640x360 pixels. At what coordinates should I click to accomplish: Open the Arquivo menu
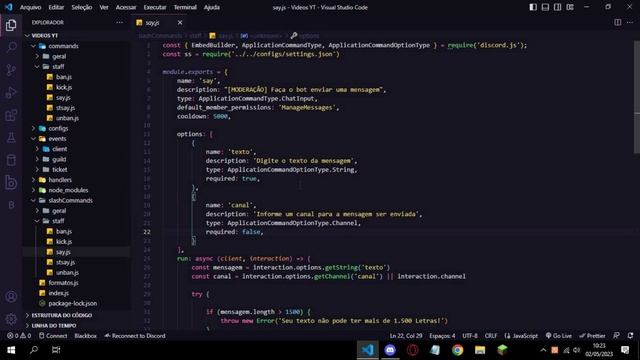(x=31, y=7)
